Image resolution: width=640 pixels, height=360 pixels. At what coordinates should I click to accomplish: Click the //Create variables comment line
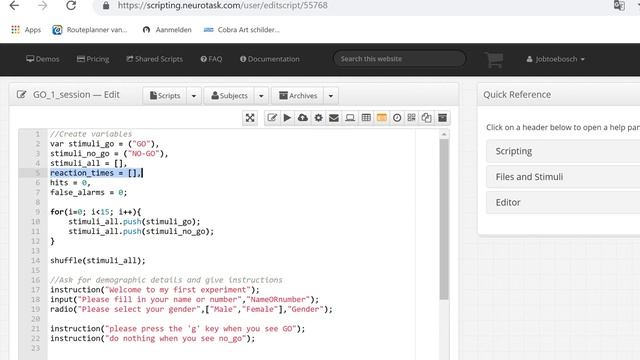[x=91, y=134]
